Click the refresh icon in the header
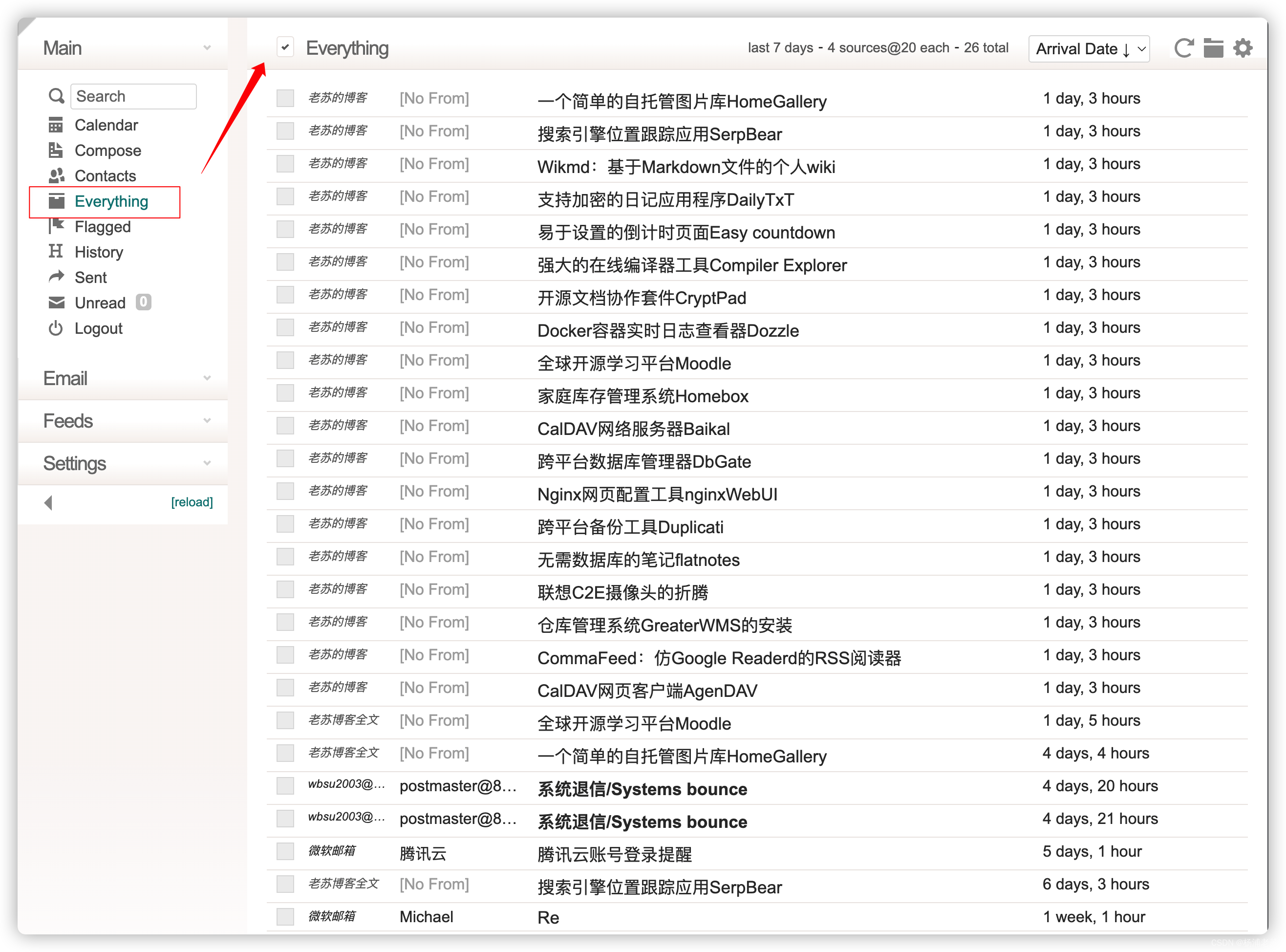This screenshot has height=952, width=1286. [1183, 48]
